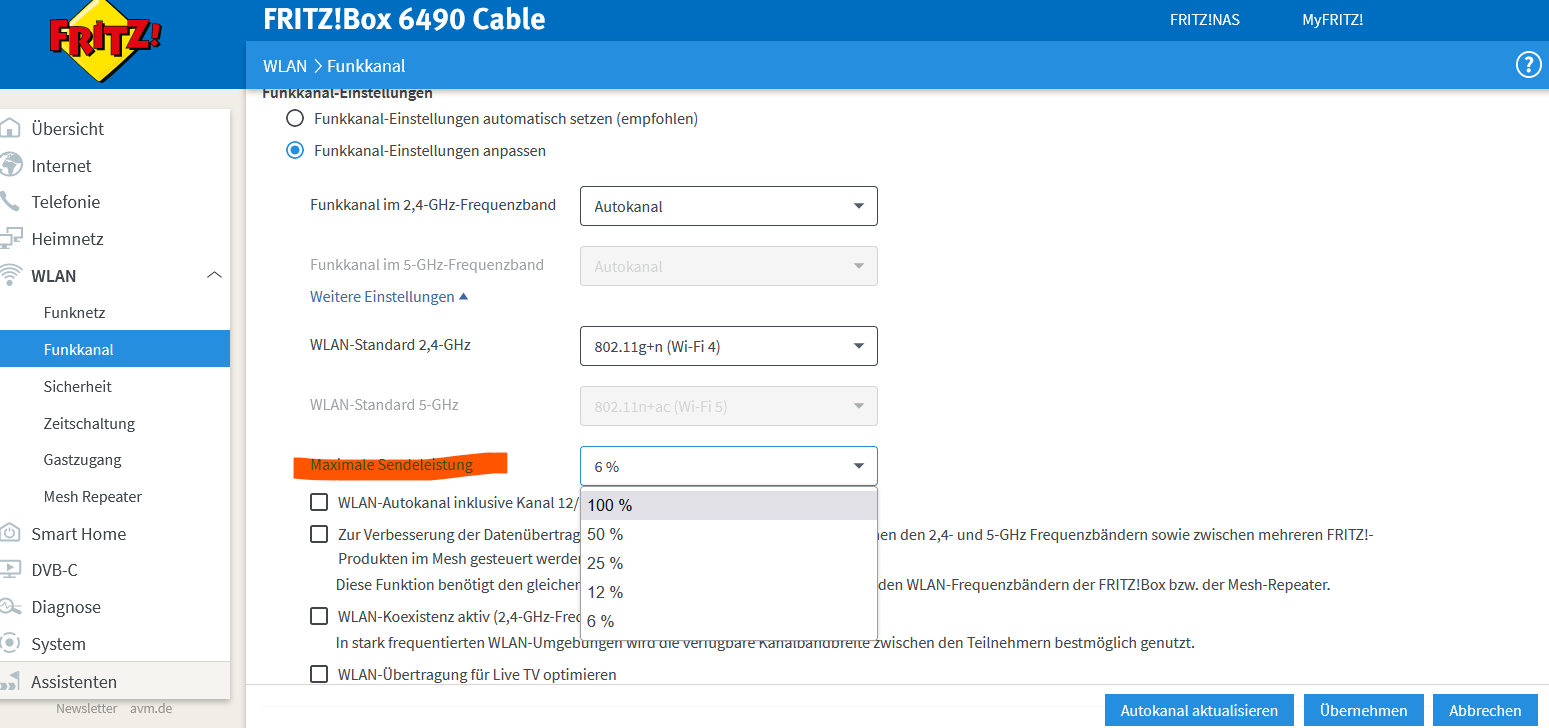
Task: Close the Maximale Sendeleistung dropdown showing 6 %
Action: [729, 466]
